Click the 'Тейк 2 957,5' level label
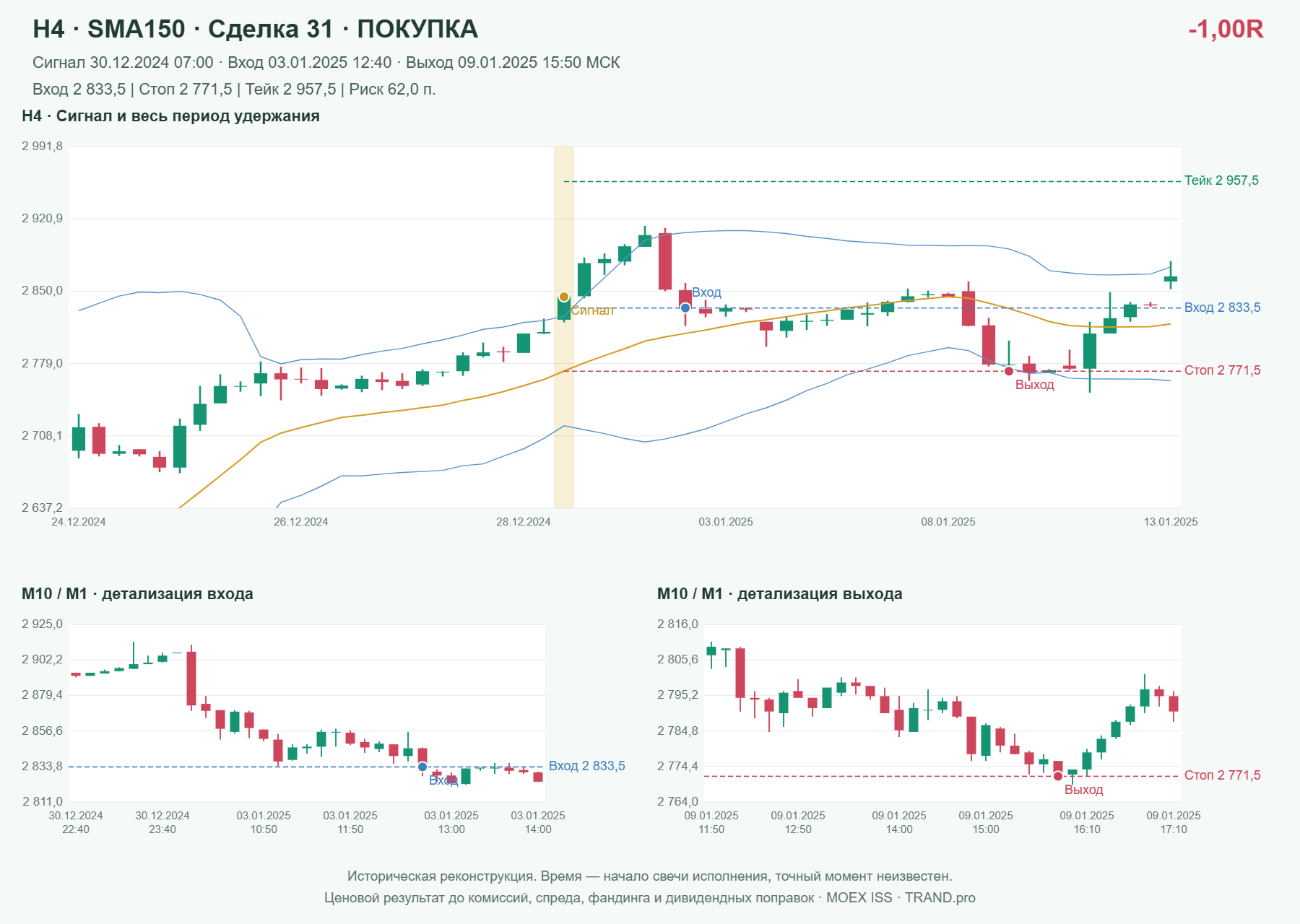 pyautogui.click(x=1221, y=180)
